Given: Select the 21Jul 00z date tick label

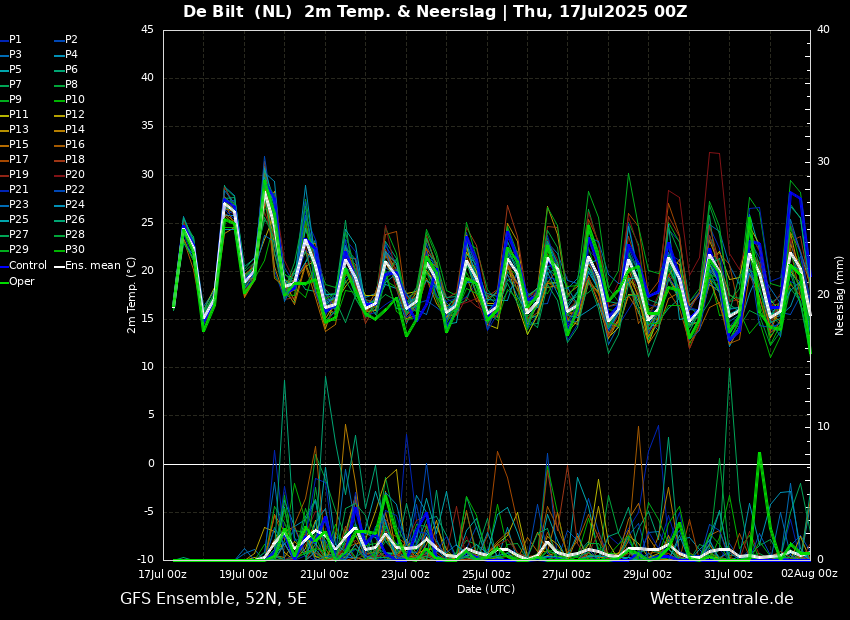Looking at the screenshot, I should 324,574.
